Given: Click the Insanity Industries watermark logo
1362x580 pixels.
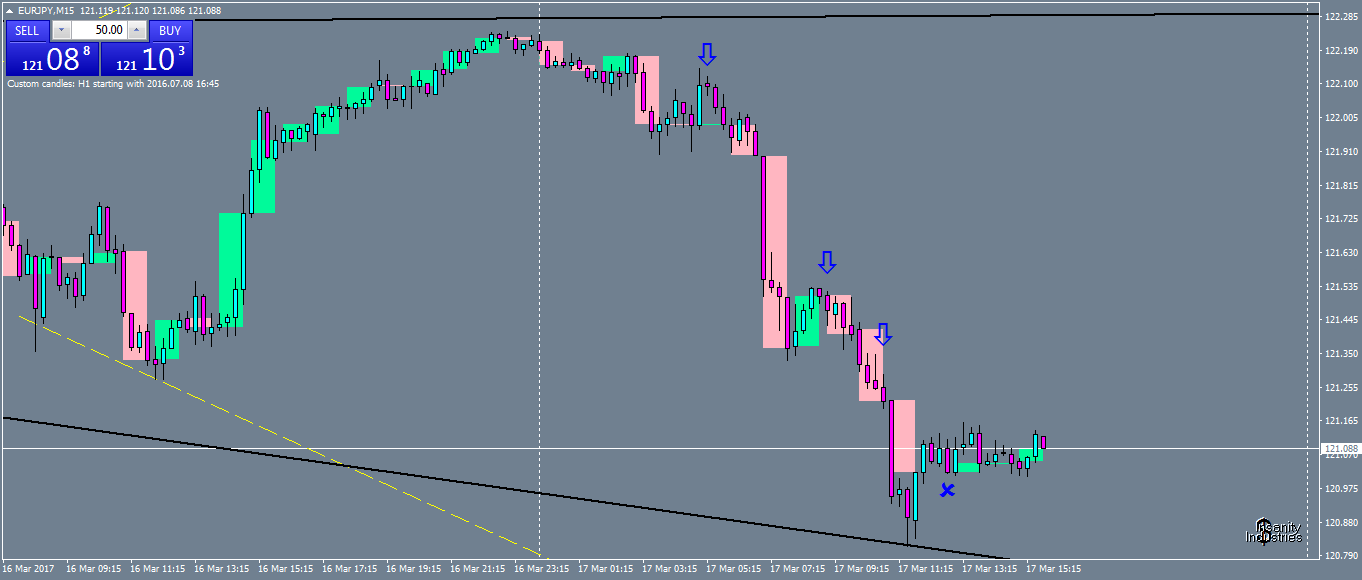Looking at the screenshot, I should pyautogui.click(x=1275, y=532).
